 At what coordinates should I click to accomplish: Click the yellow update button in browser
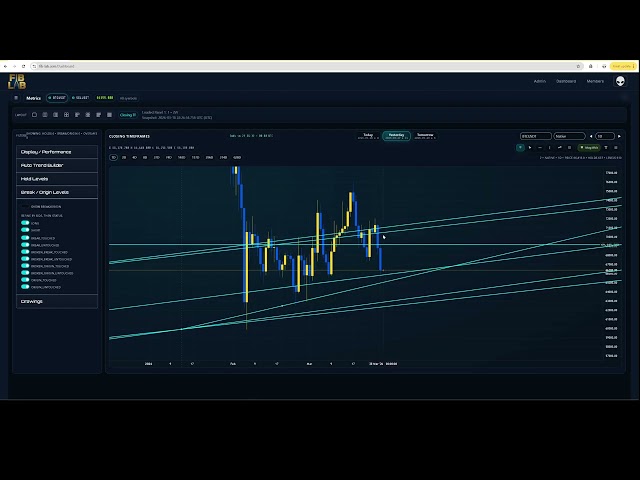(x=623, y=66)
